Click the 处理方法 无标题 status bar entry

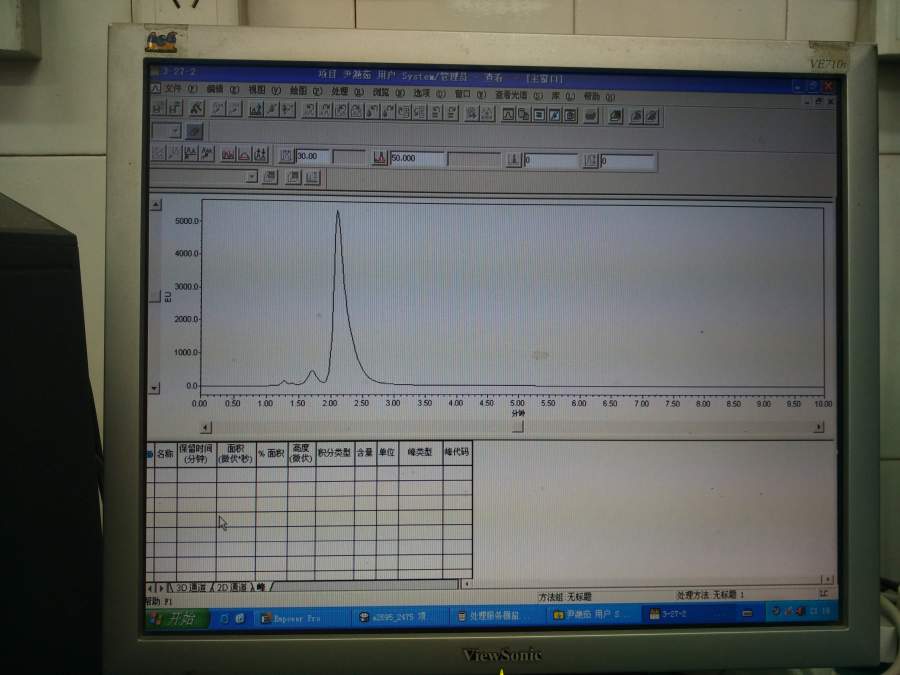pos(710,595)
